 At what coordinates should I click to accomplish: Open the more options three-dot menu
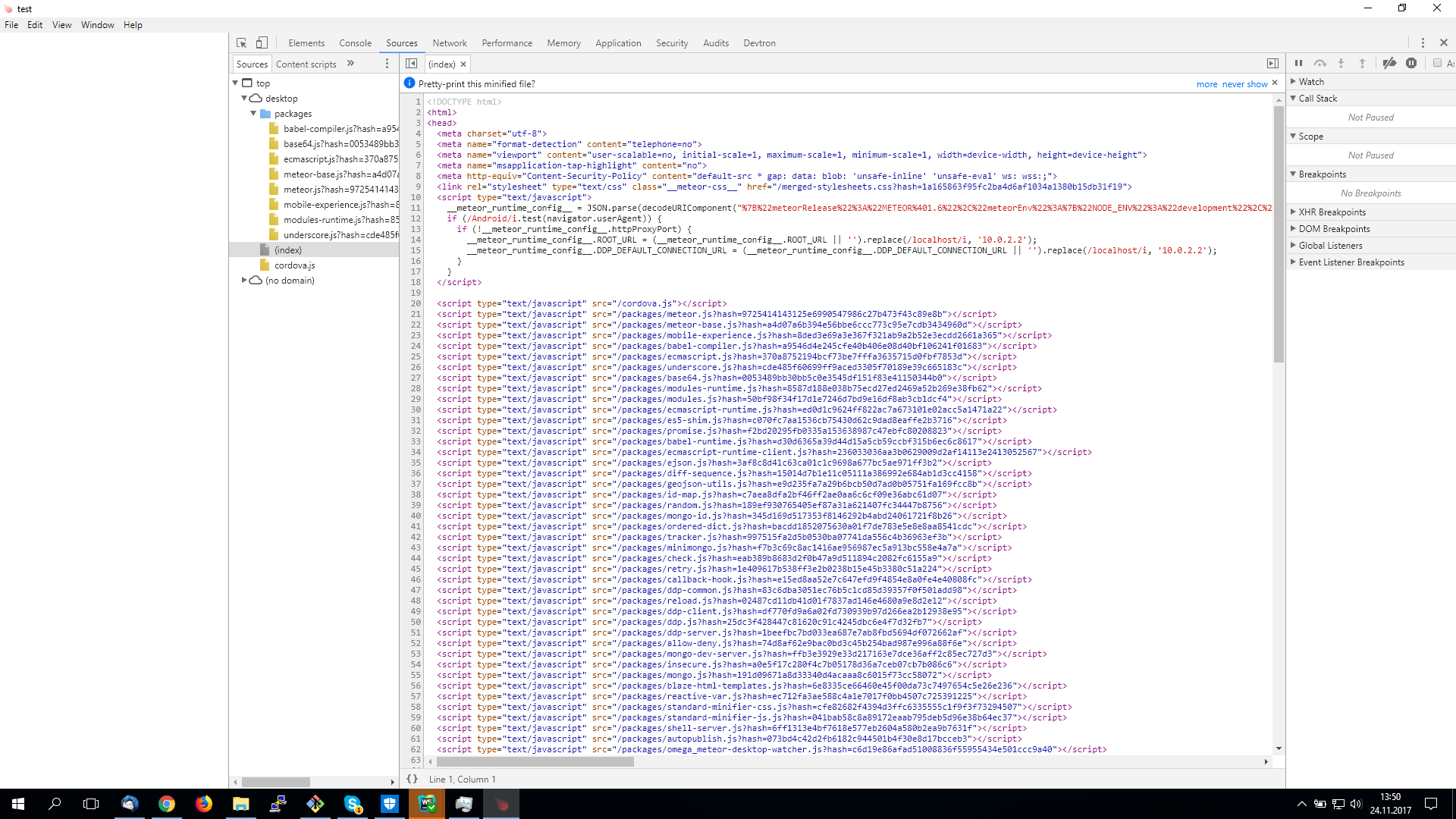click(x=1423, y=42)
